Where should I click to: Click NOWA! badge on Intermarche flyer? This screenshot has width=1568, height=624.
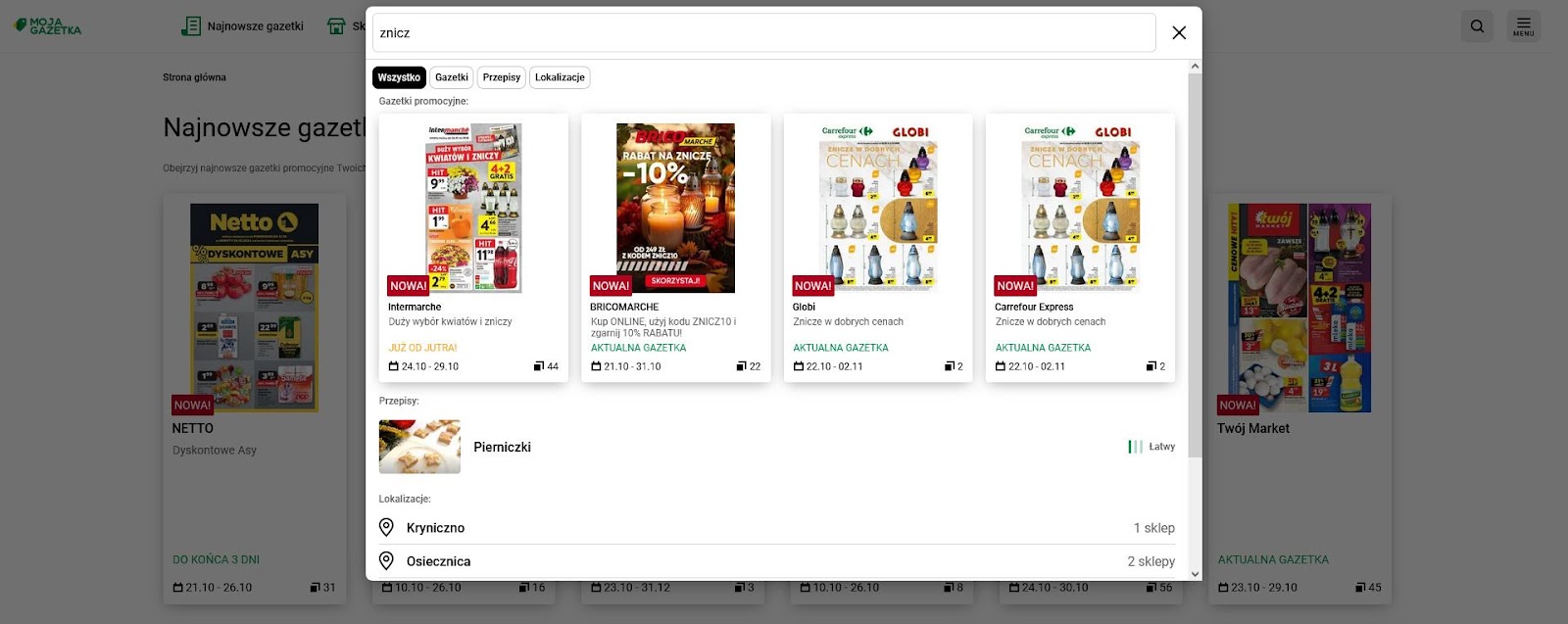[x=409, y=285]
